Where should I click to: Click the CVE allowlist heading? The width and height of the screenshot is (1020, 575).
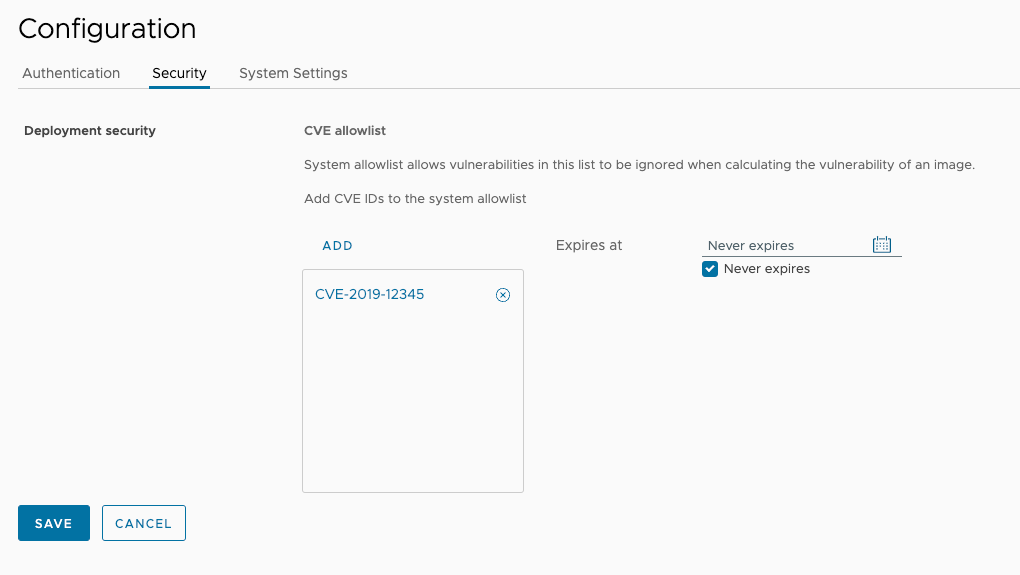(x=345, y=131)
